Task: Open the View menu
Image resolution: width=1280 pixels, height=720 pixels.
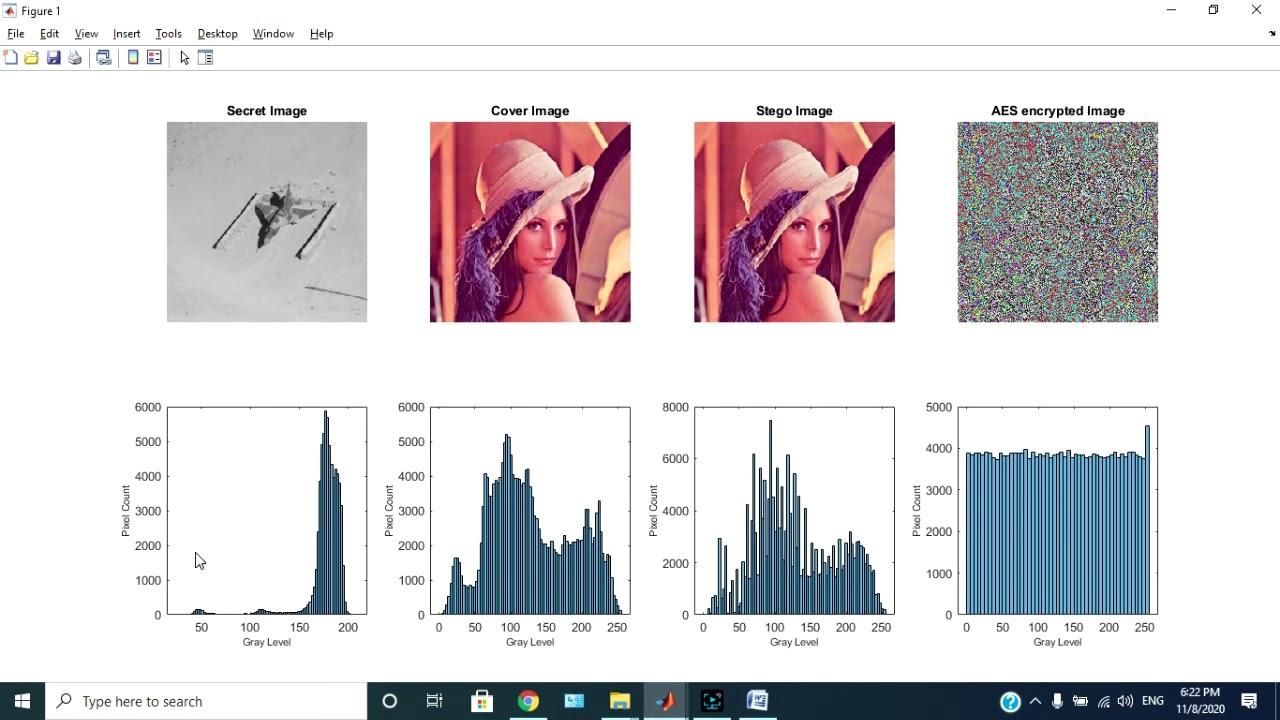Action: [x=86, y=34]
